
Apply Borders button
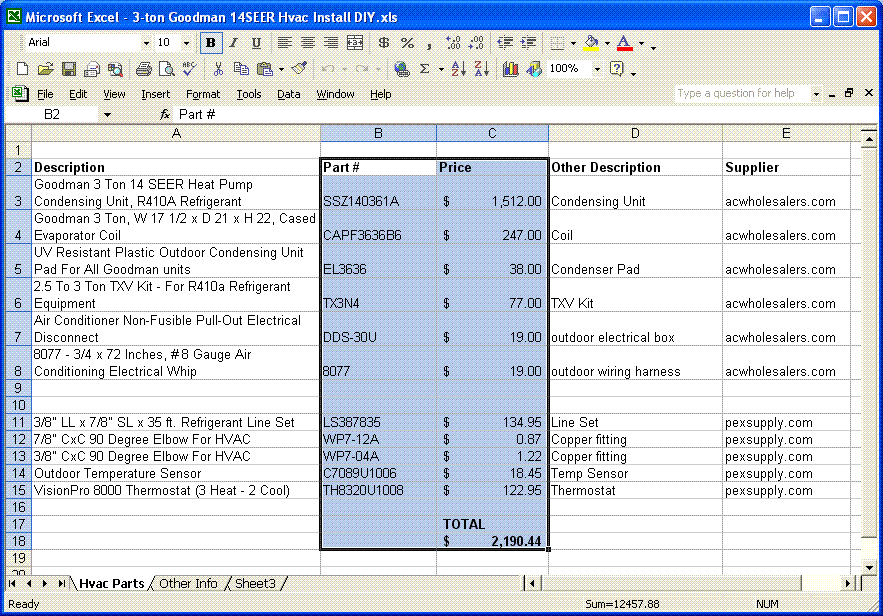(x=557, y=43)
